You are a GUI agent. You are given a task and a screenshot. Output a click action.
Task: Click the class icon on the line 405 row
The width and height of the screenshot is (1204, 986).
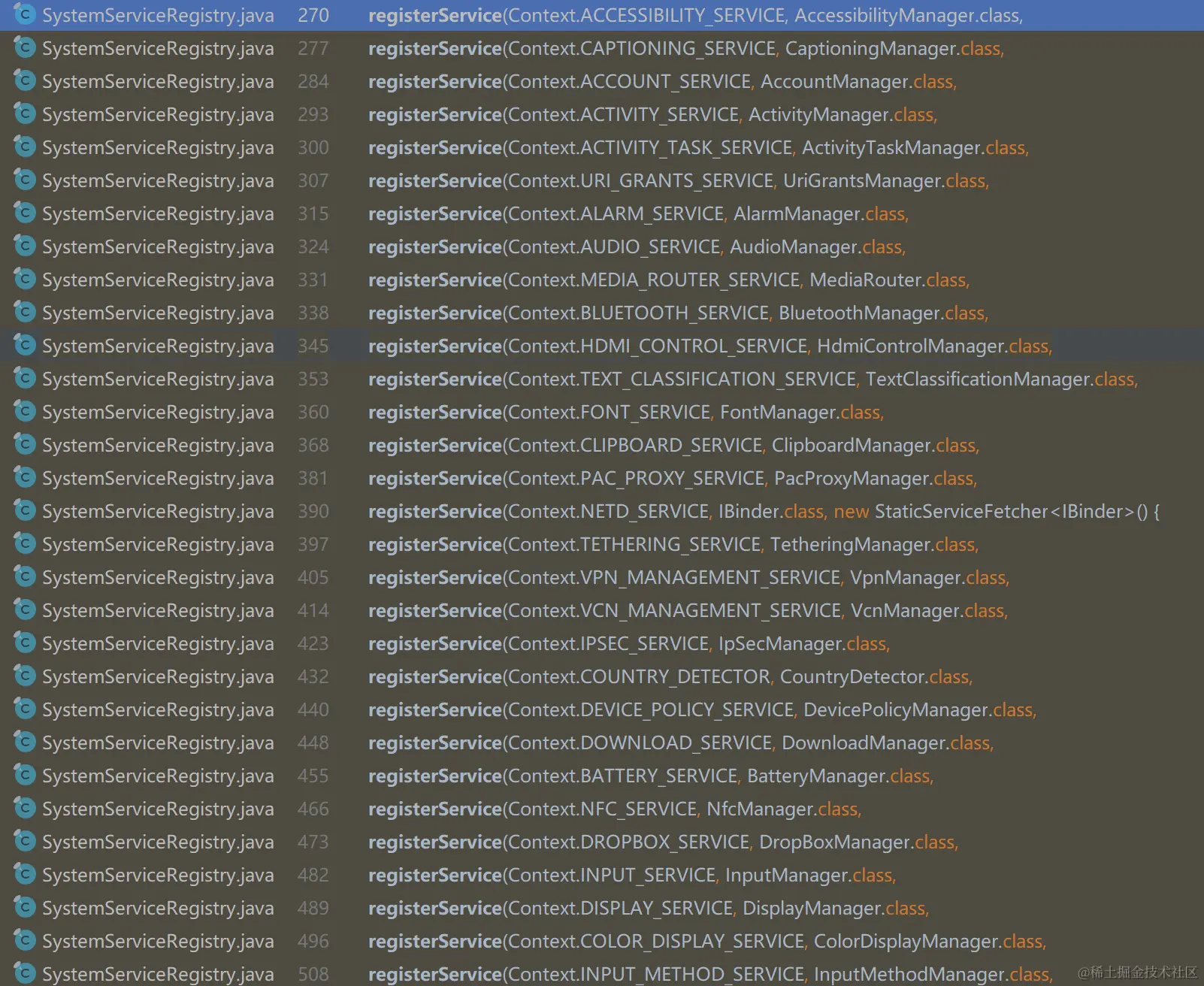(25, 577)
